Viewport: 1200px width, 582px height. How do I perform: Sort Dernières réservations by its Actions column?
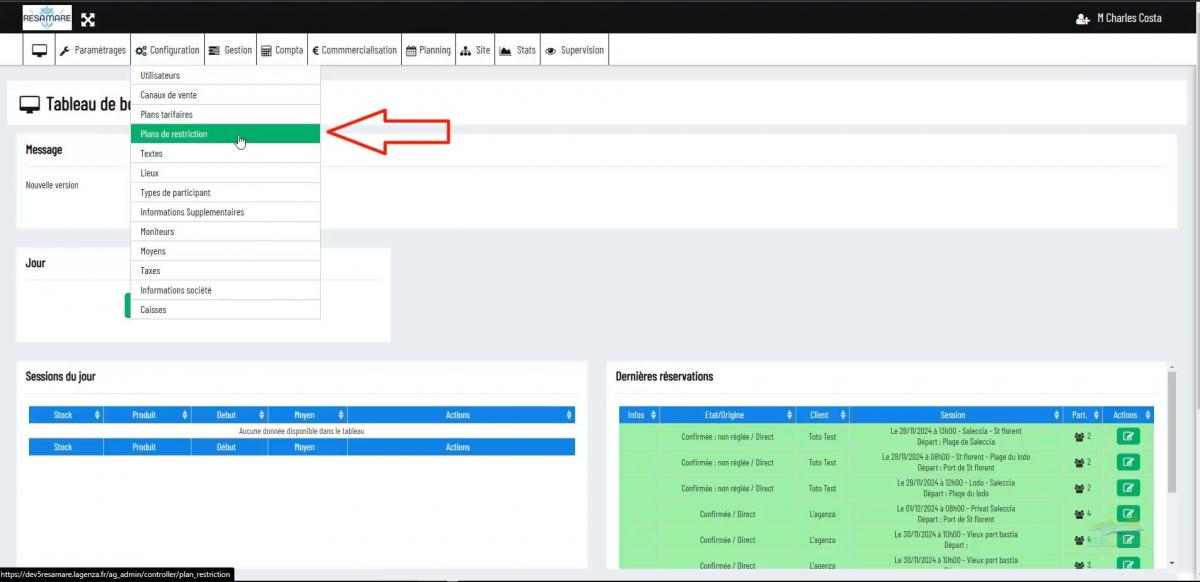pyautogui.click(x=1128, y=415)
